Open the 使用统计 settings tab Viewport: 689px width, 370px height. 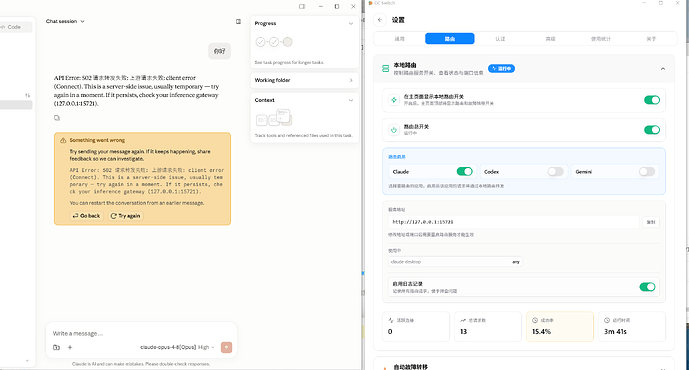(601, 39)
